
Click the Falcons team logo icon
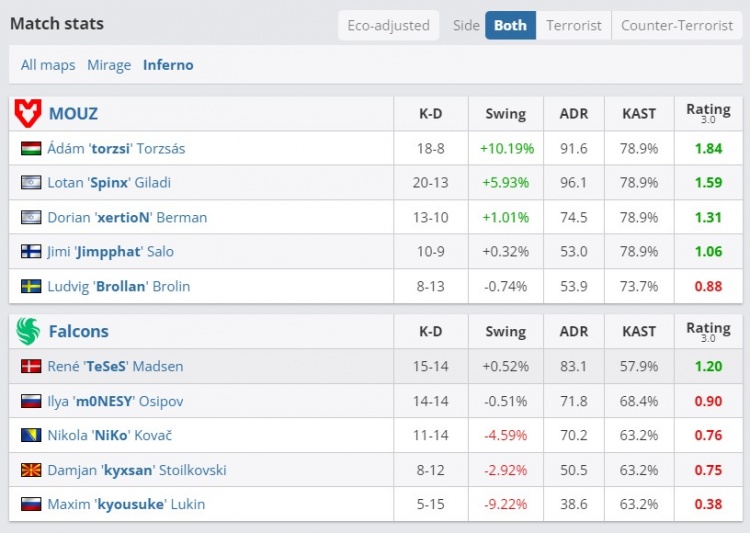tap(28, 331)
